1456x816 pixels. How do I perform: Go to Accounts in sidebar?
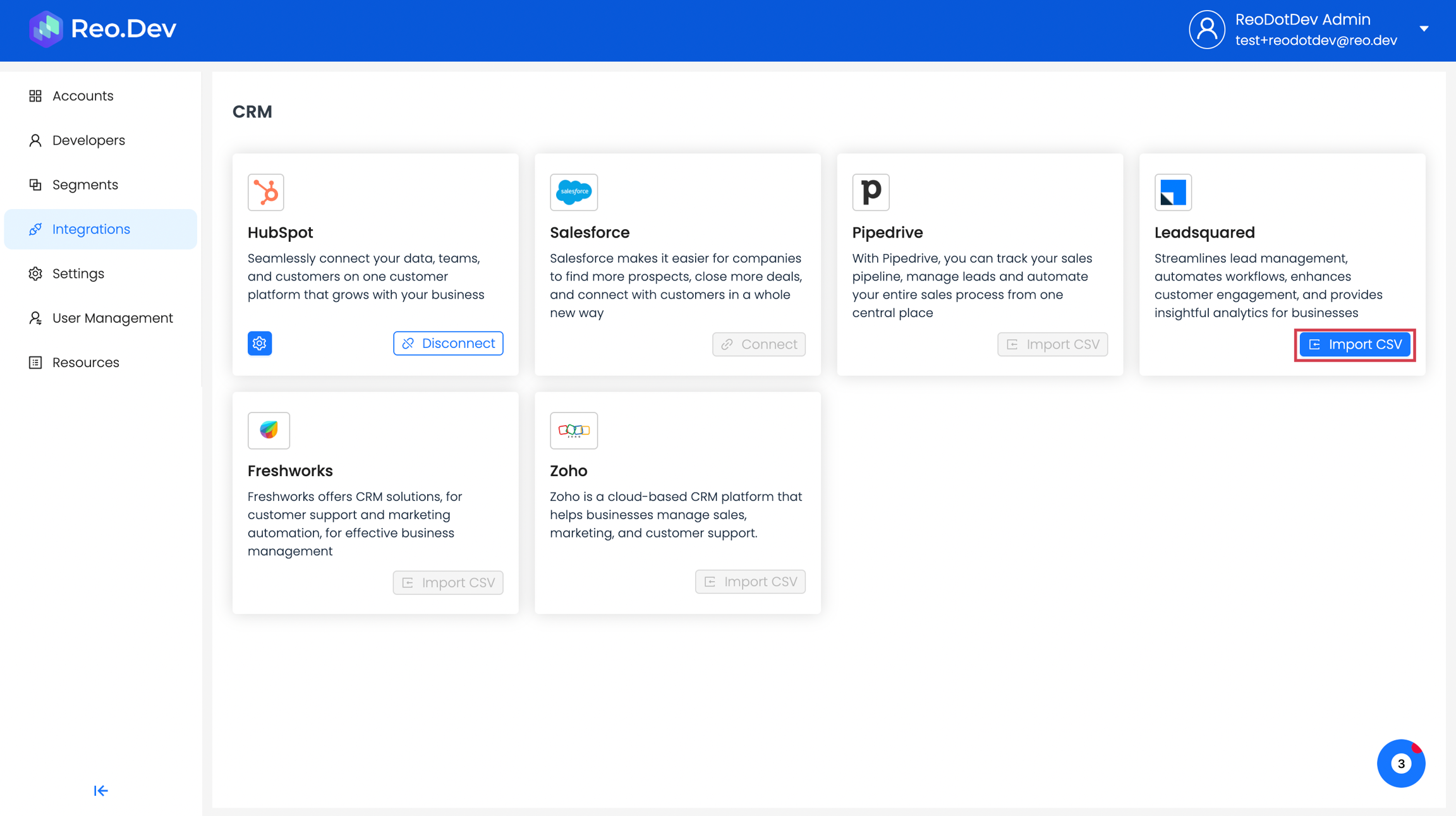pos(83,96)
